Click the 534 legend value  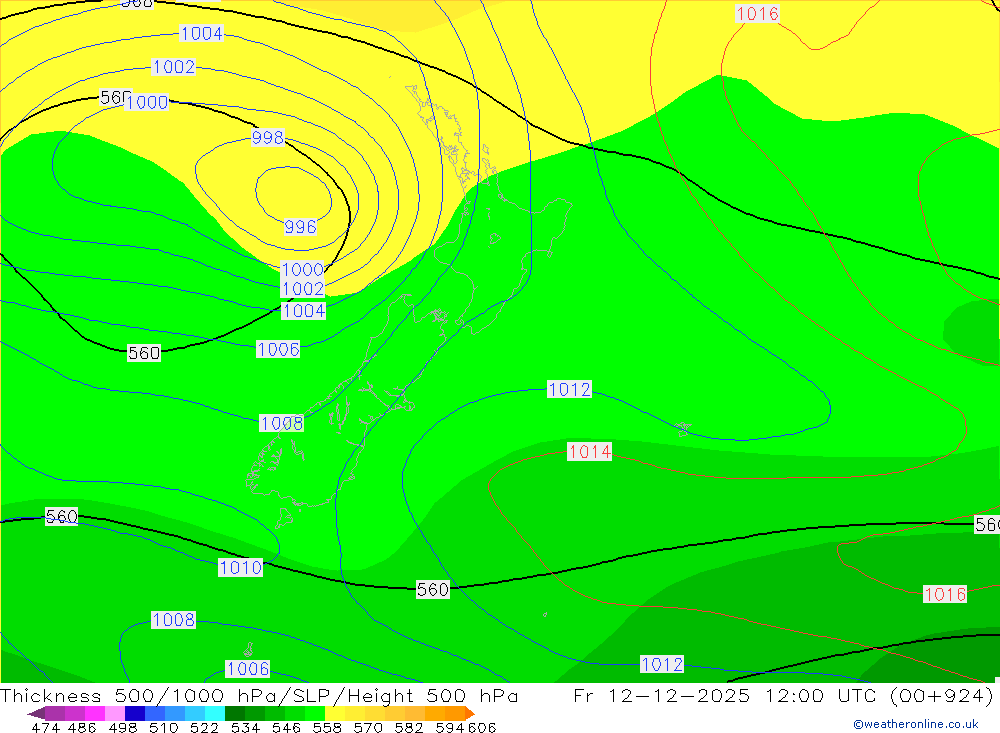coord(246,727)
